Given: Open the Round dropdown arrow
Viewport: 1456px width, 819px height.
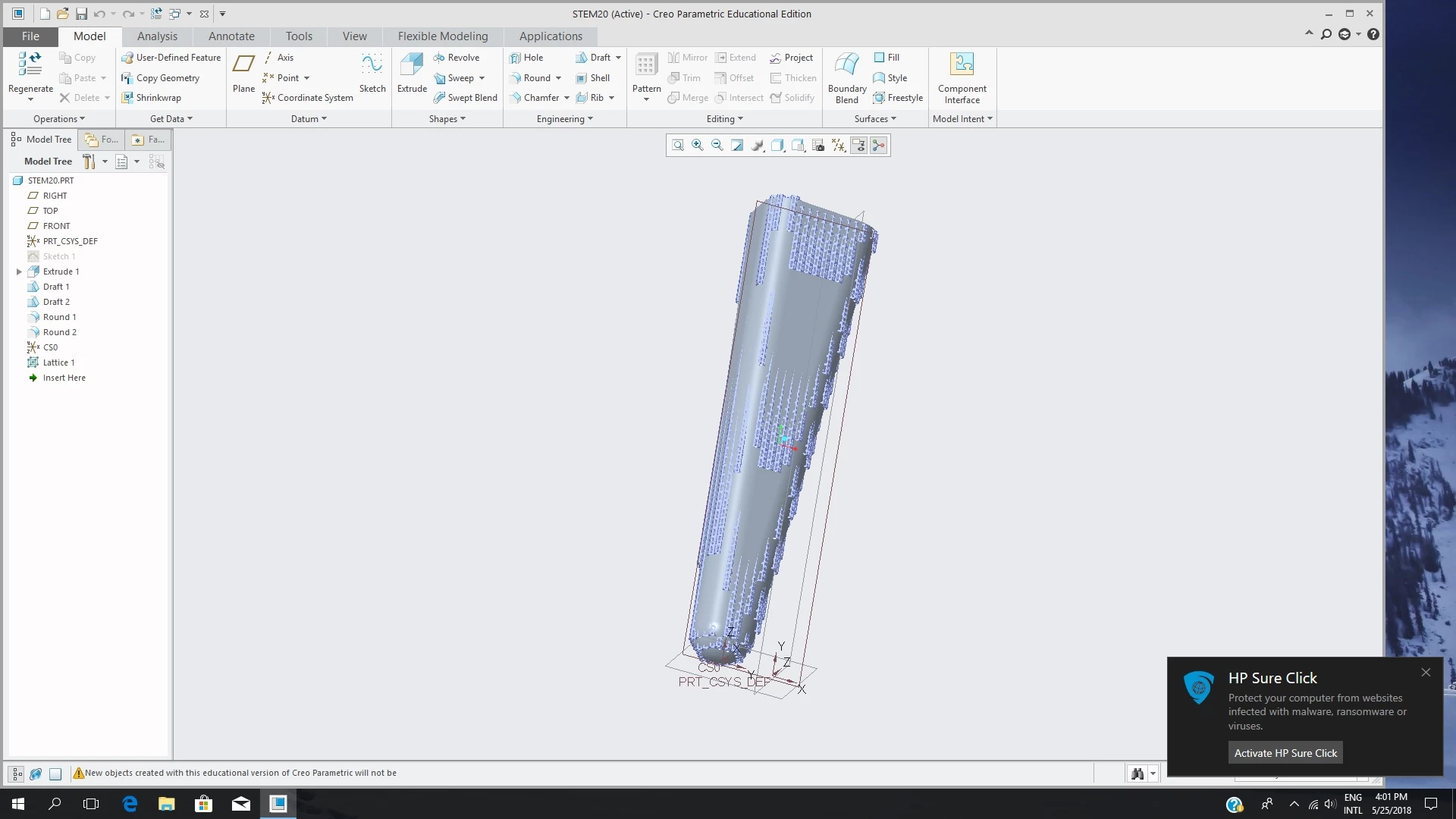Looking at the screenshot, I should click(559, 78).
